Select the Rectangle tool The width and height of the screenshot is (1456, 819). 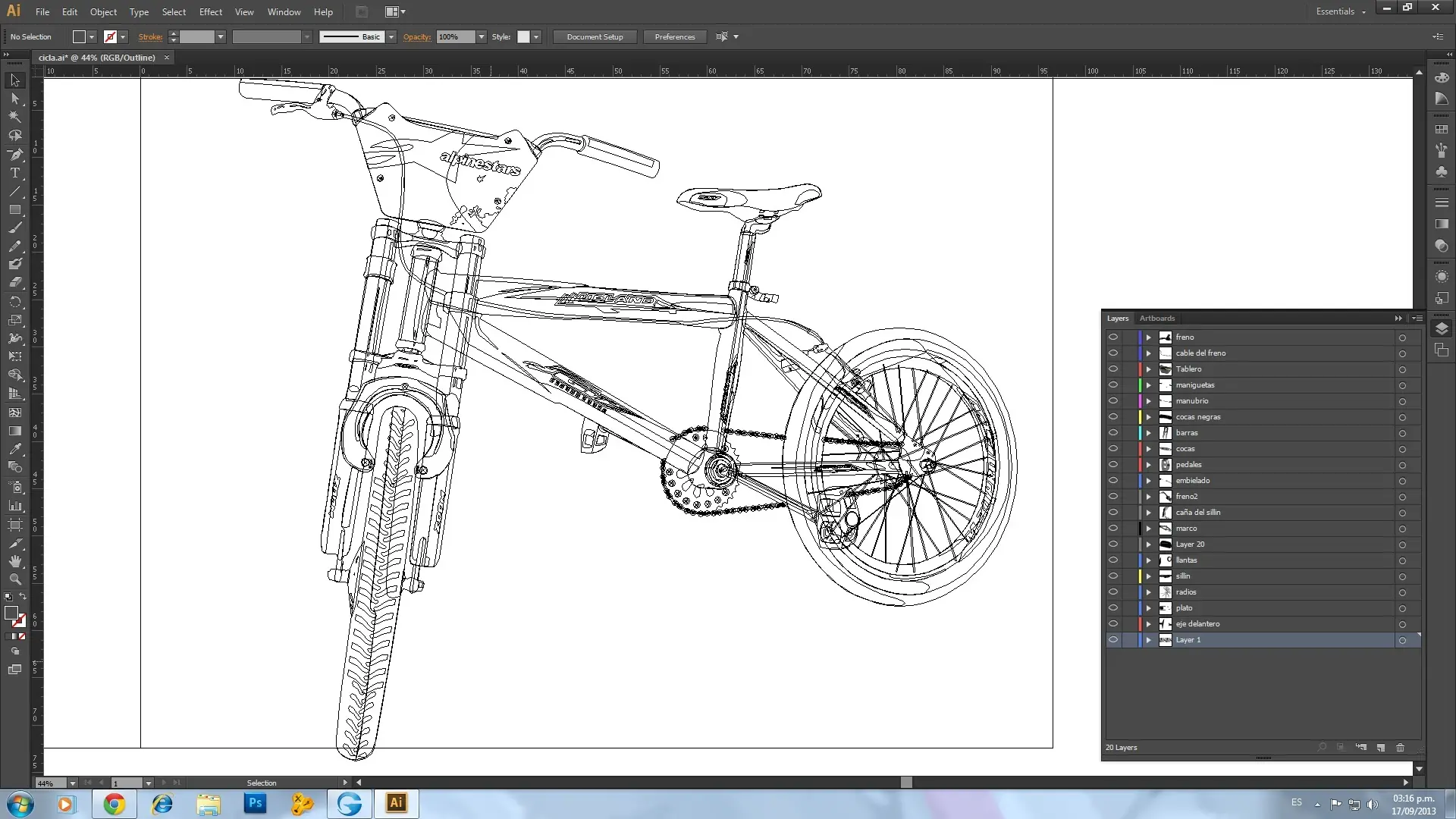[x=14, y=209]
